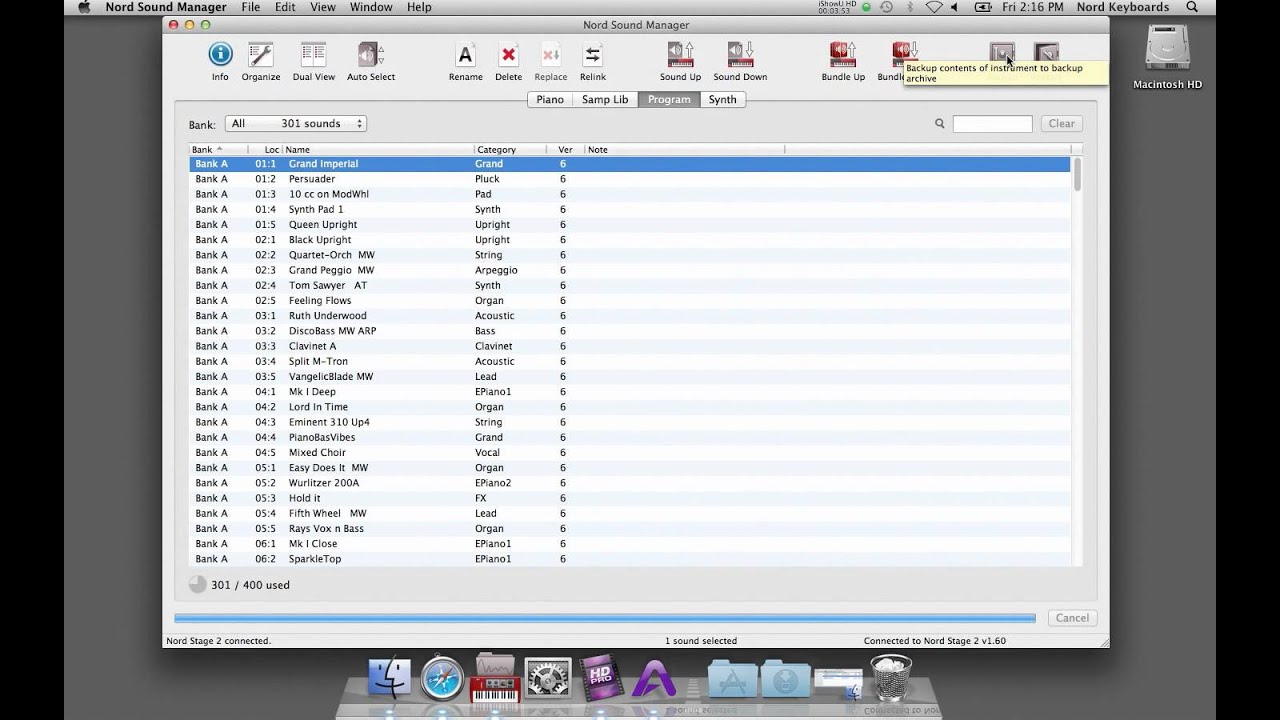The image size is (1280, 720).
Task: Click the Clear search button
Action: coord(1061,124)
